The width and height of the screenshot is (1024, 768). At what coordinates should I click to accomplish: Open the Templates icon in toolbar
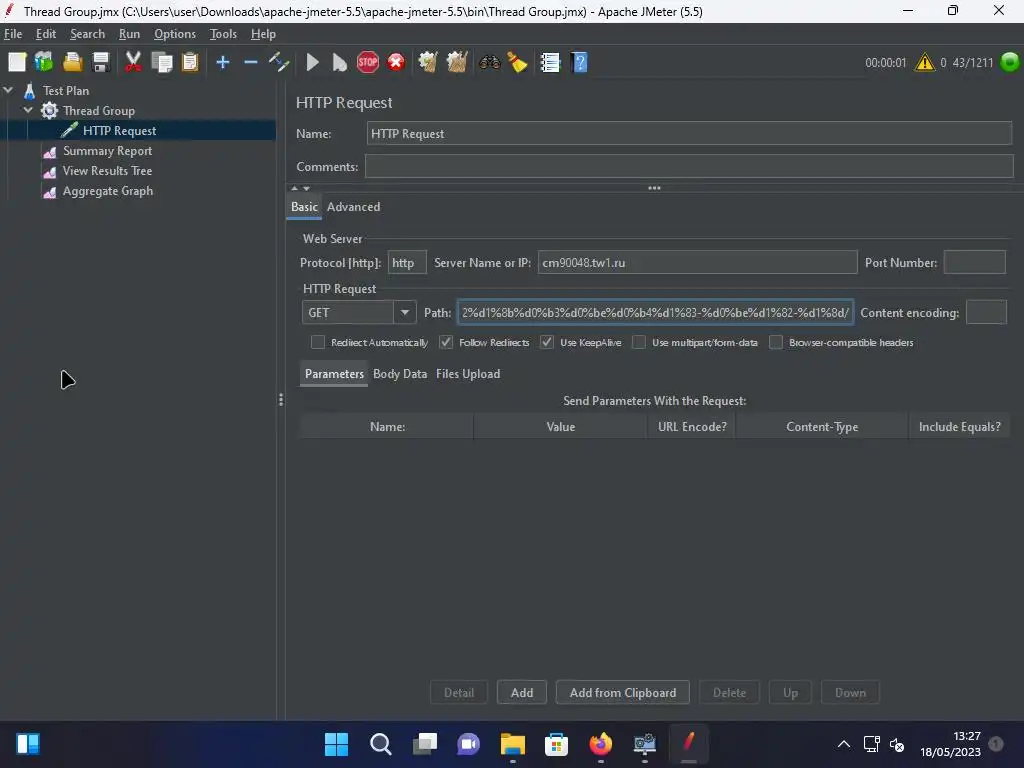44,63
